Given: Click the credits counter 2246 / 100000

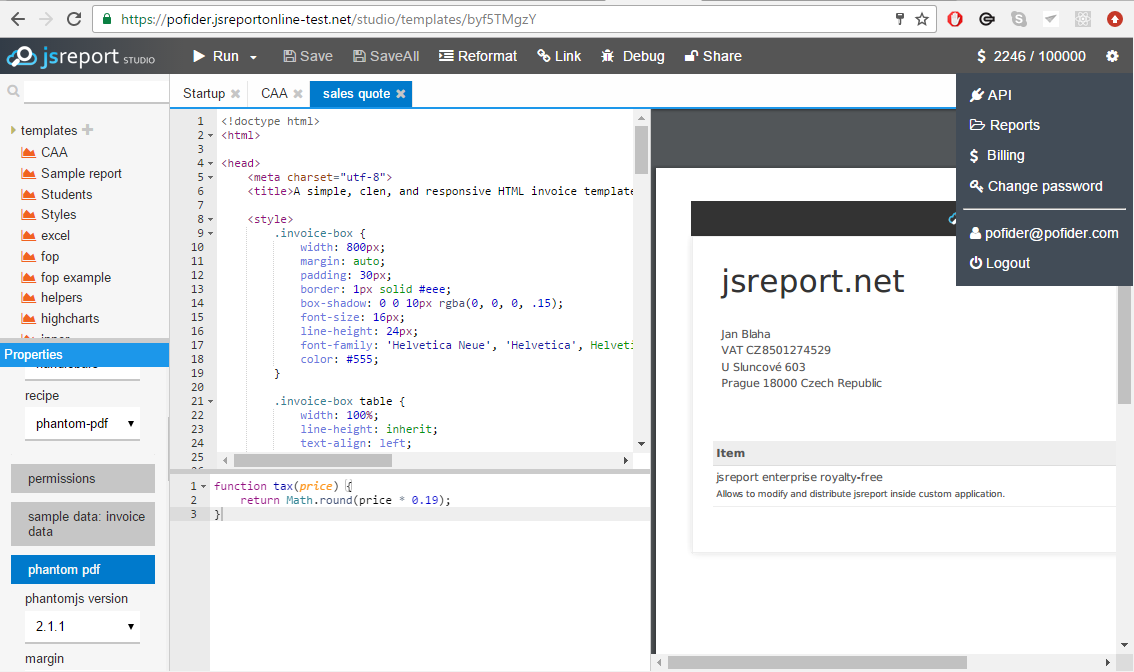Looking at the screenshot, I should (1031, 56).
